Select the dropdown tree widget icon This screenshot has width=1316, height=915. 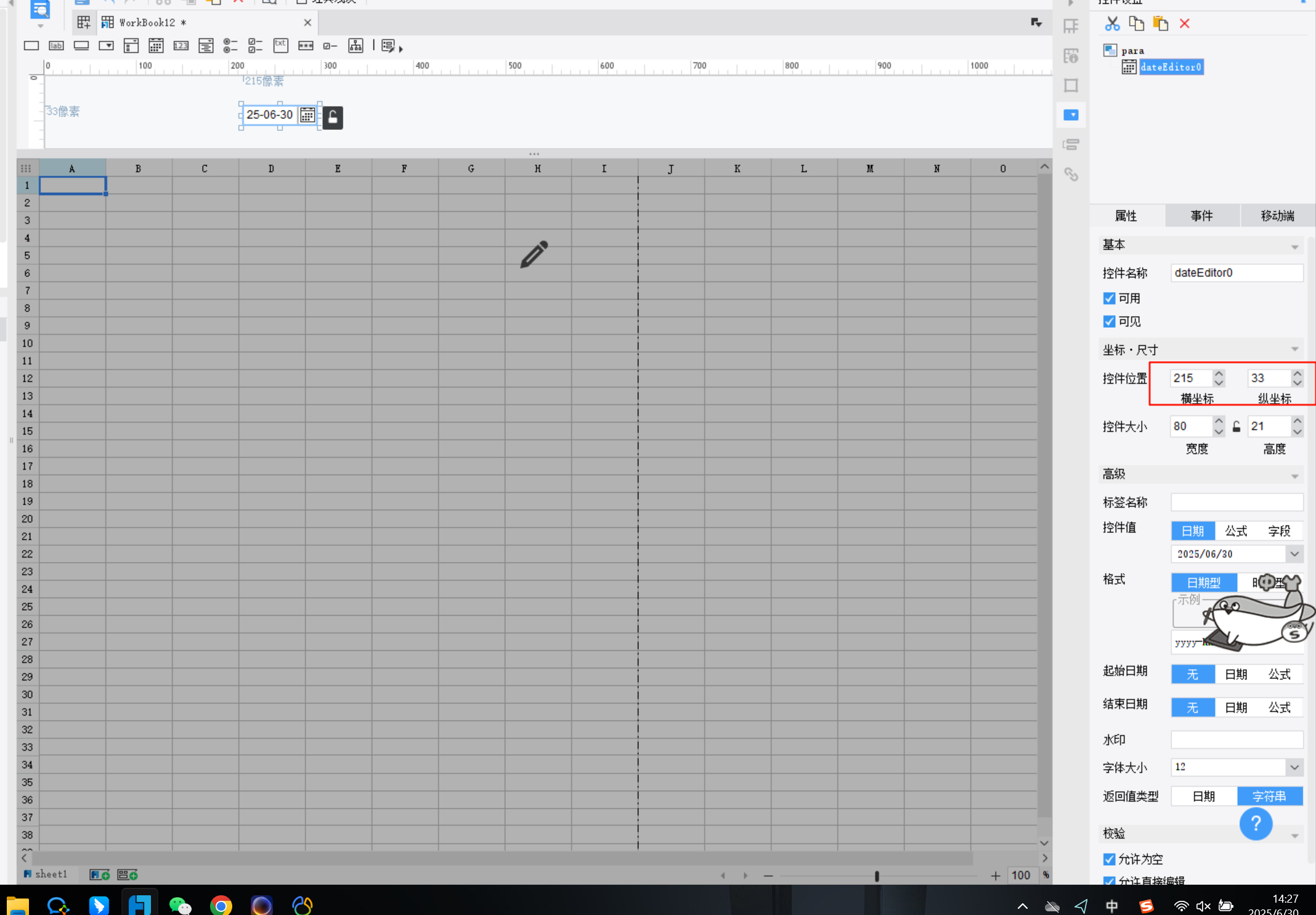206,46
